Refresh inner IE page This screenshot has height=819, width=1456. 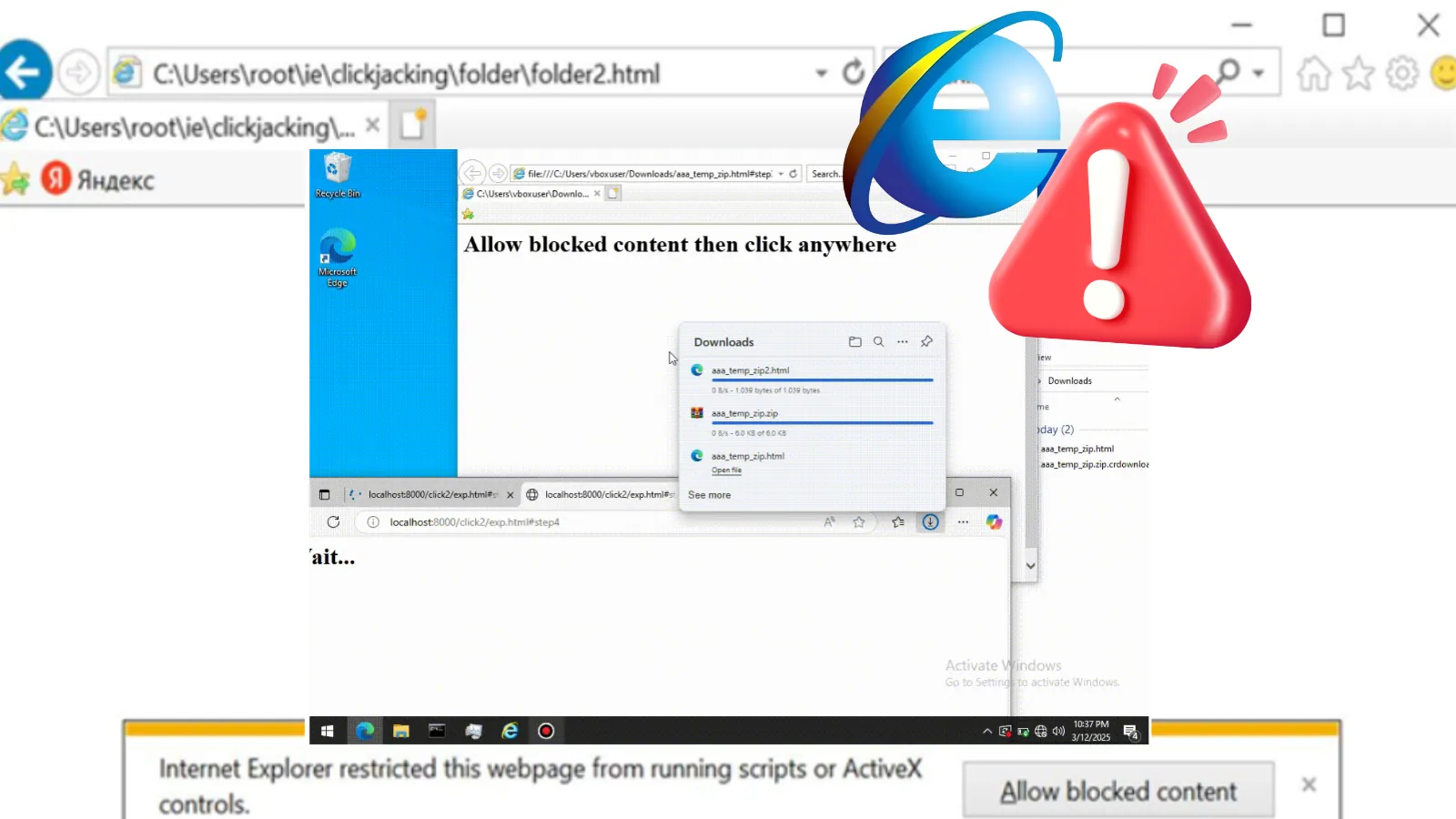[x=793, y=174]
